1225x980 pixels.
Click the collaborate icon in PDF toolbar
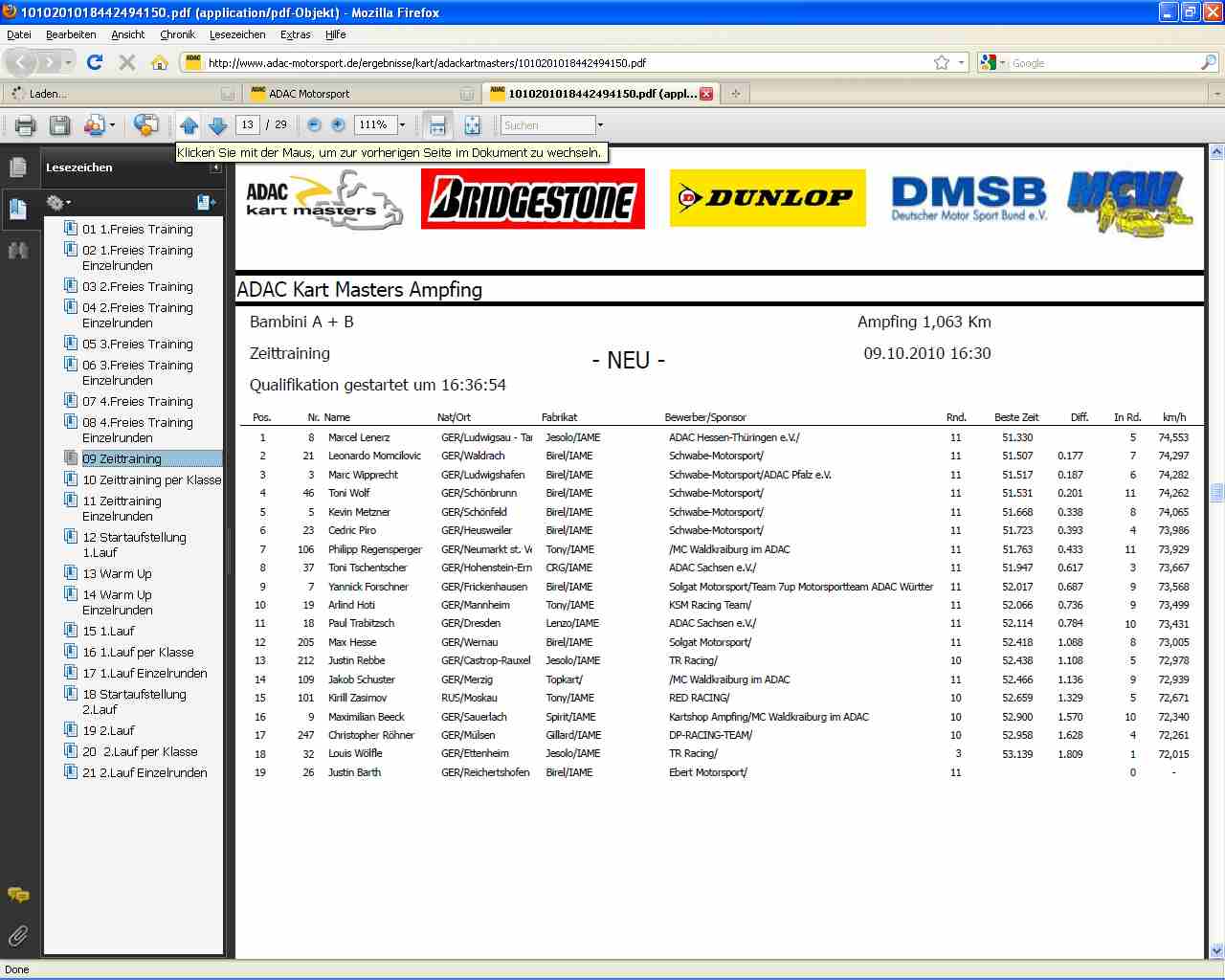[x=146, y=125]
